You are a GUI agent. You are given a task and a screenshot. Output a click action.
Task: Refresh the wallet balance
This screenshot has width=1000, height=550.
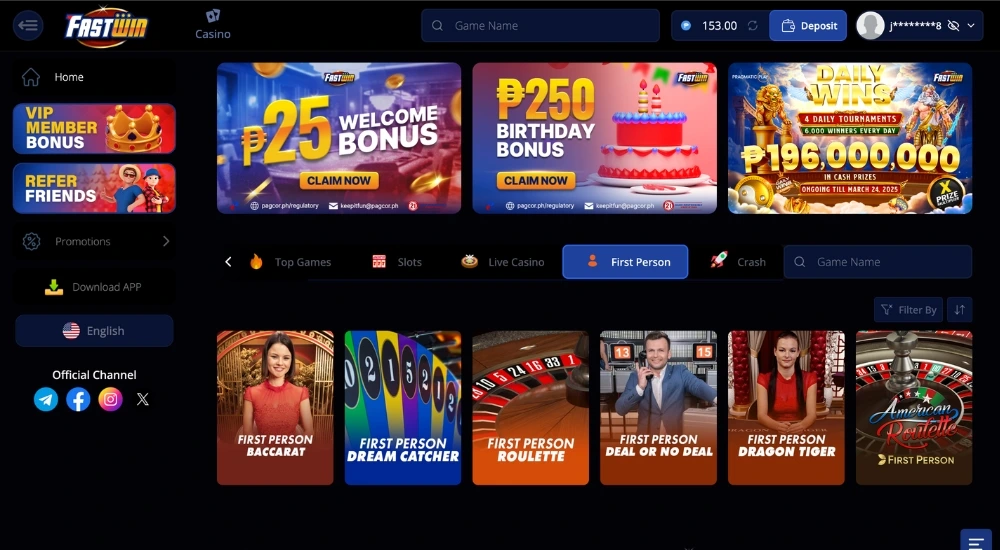pyautogui.click(x=753, y=26)
